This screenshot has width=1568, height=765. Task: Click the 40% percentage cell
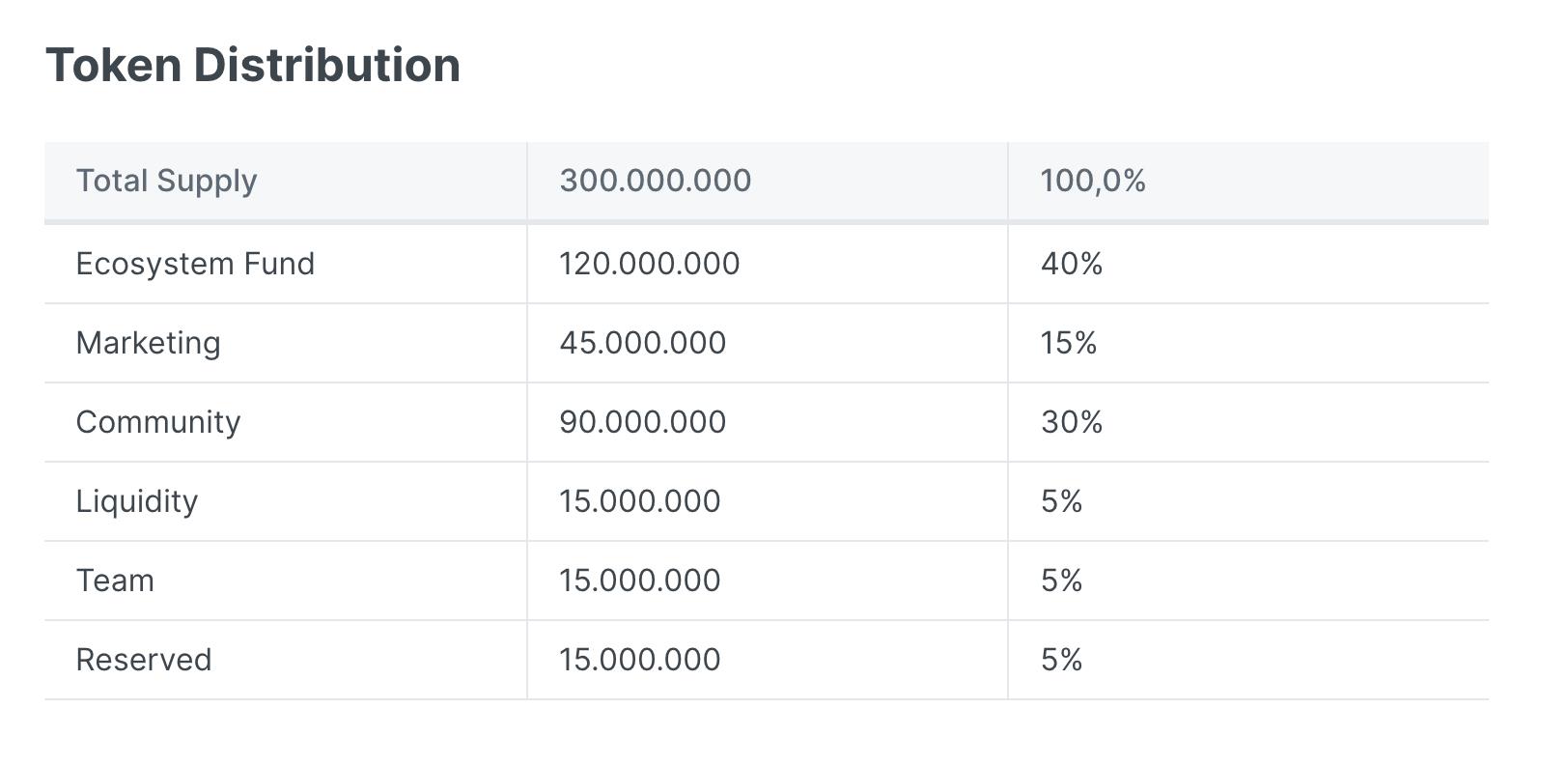pos(1071,264)
